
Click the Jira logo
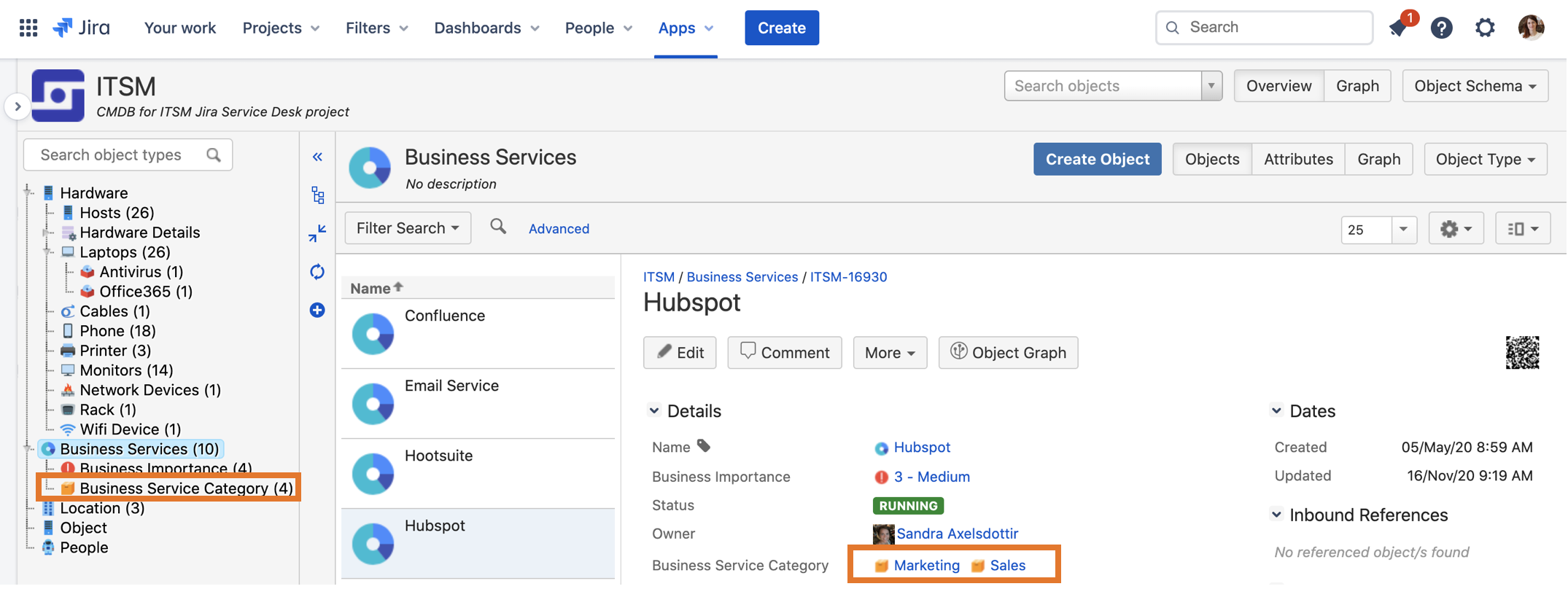pyautogui.click(x=81, y=28)
